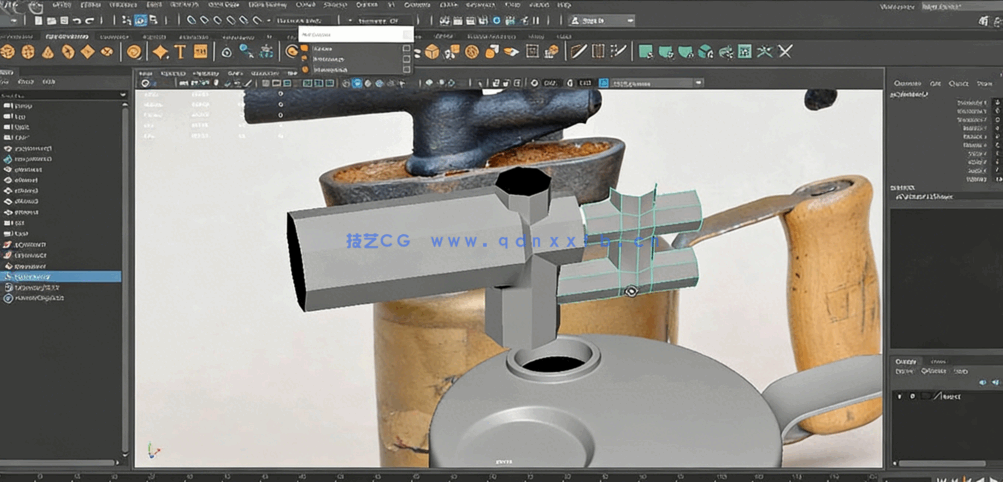
Task: Click the last magnet snap icon on status line
Action: [257, 20]
